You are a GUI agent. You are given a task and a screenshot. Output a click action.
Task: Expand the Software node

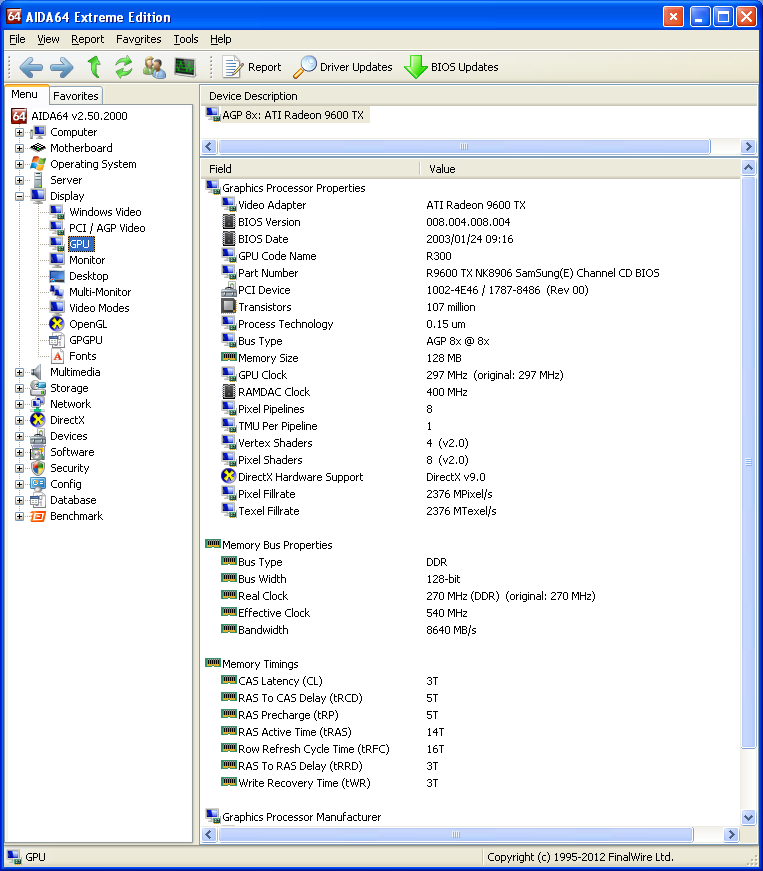pyautogui.click(x=19, y=452)
